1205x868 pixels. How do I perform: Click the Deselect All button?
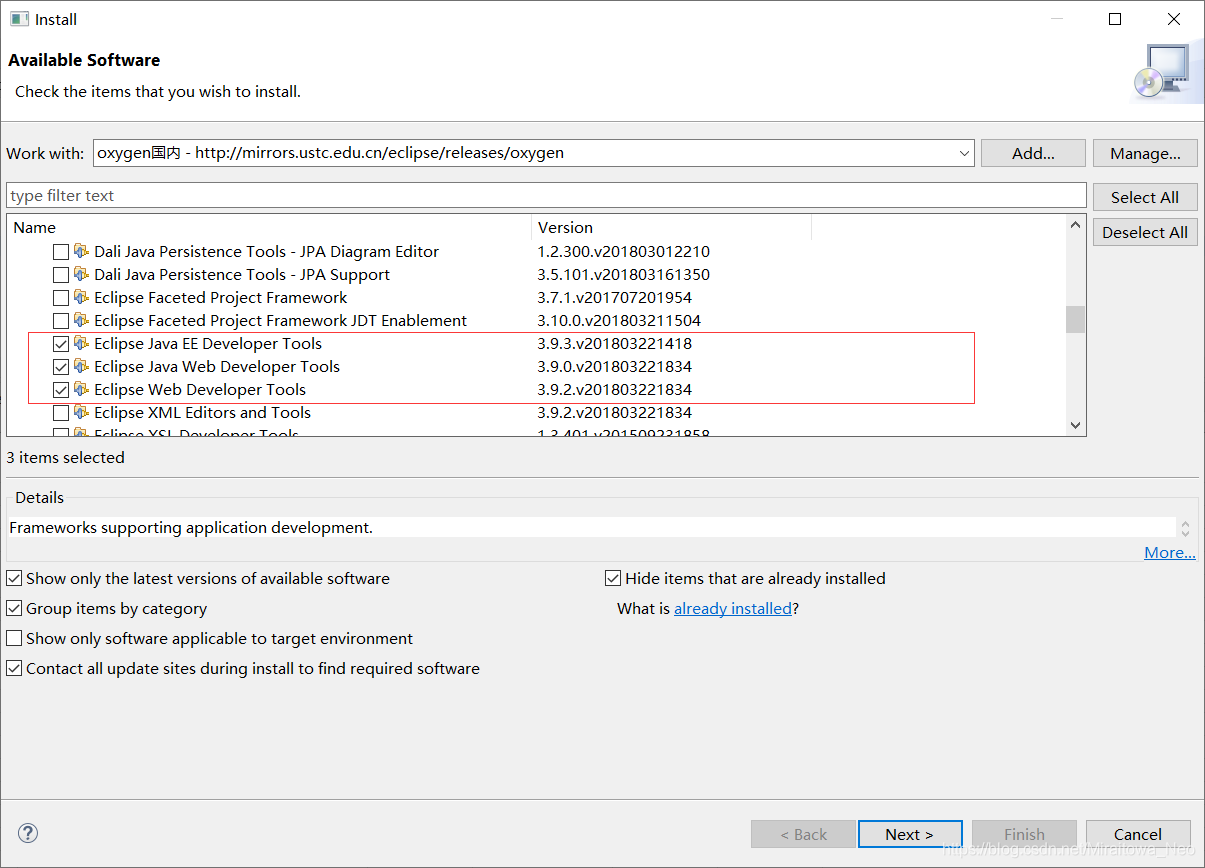tap(1144, 231)
